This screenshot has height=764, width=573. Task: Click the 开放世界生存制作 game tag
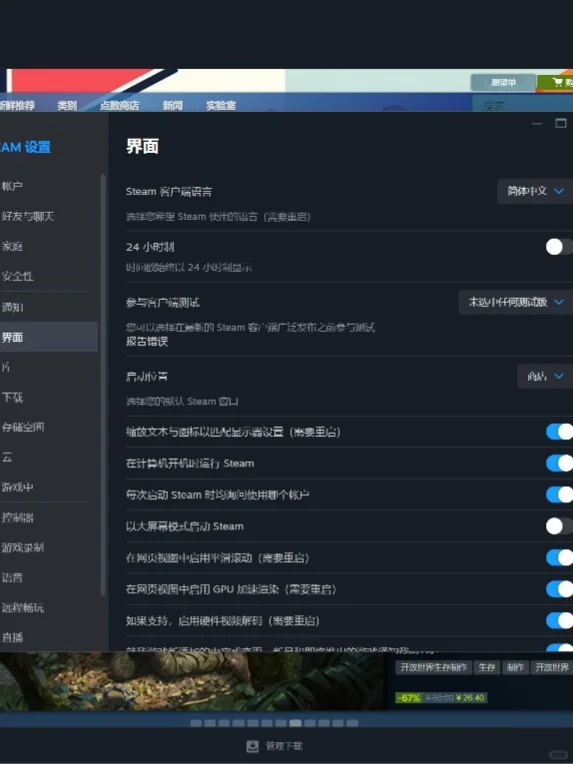[x=433, y=668]
